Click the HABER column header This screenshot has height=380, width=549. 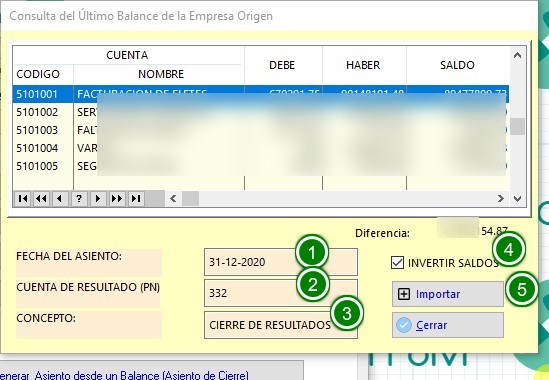[x=363, y=65]
